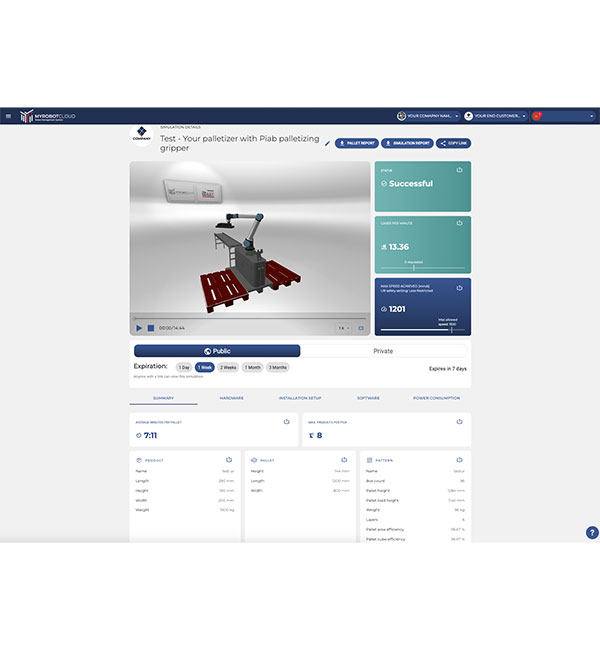600x650 pixels.
Task: Set expiration to 2 Weeks
Action: tap(228, 367)
